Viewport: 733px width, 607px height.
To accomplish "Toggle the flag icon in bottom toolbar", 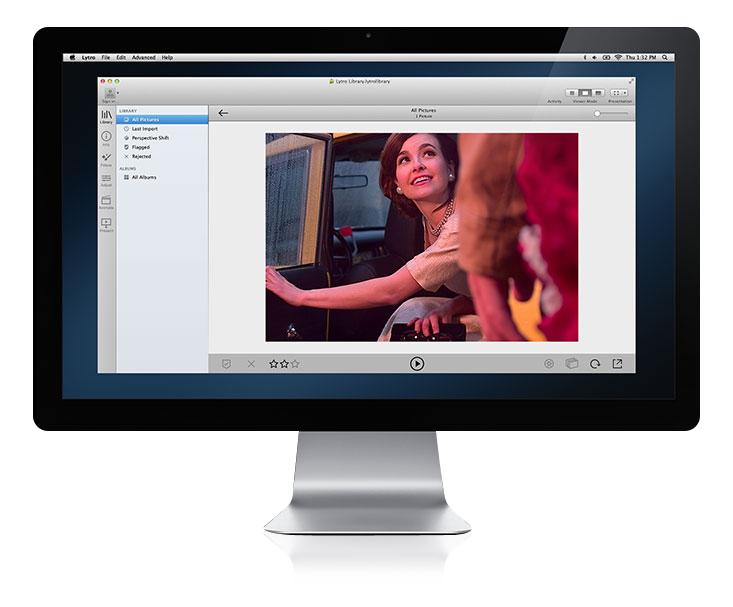I will pyautogui.click(x=227, y=364).
